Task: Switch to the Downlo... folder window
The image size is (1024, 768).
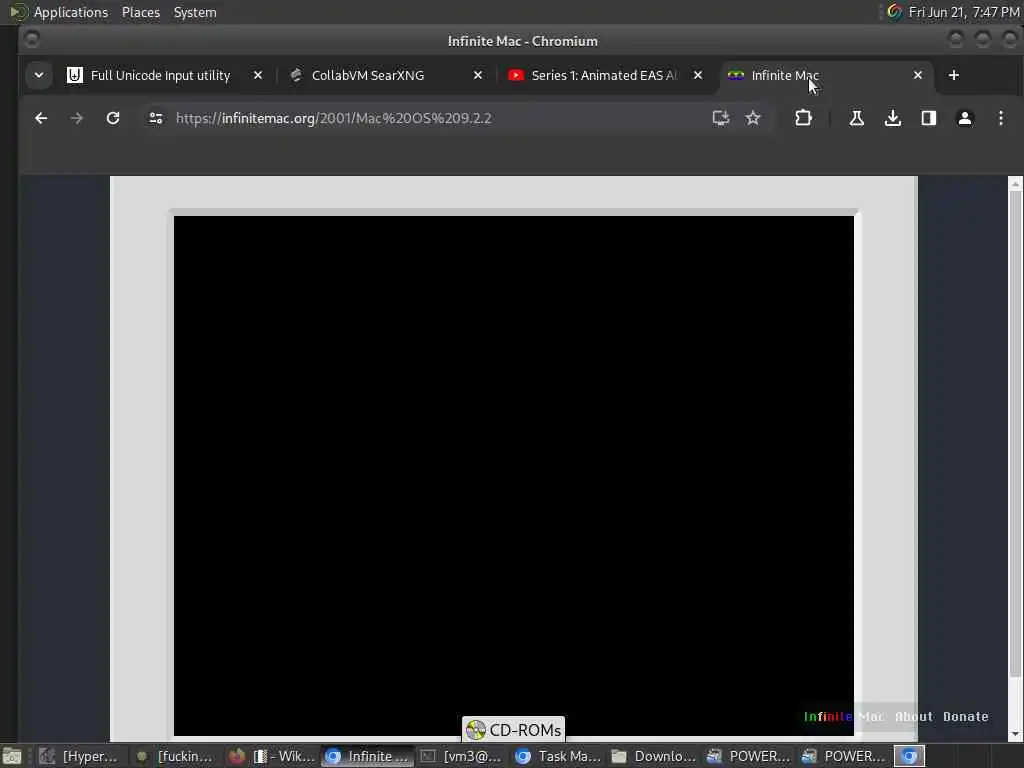Action: (653, 756)
